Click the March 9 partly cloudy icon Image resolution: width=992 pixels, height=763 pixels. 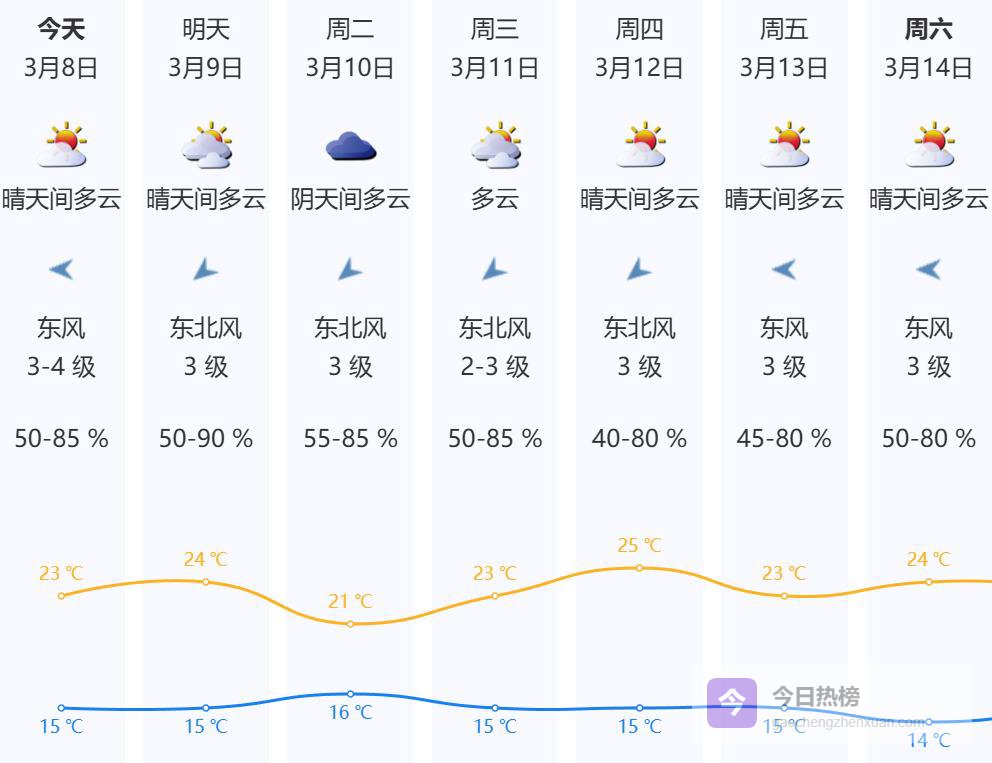[x=206, y=146]
